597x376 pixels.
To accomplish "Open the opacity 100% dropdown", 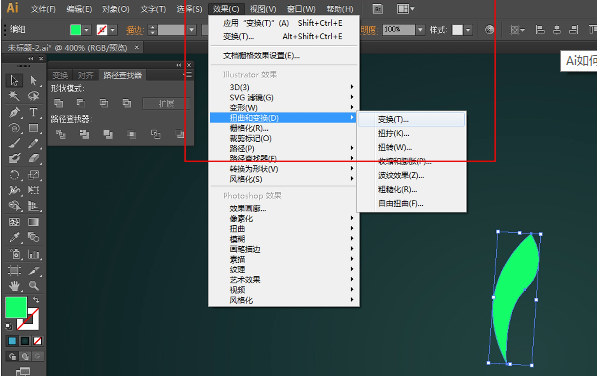I will [x=420, y=30].
